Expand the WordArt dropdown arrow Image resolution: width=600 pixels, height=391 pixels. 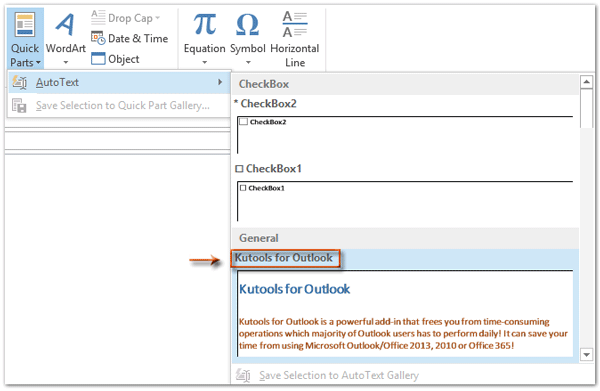(x=66, y=62)
